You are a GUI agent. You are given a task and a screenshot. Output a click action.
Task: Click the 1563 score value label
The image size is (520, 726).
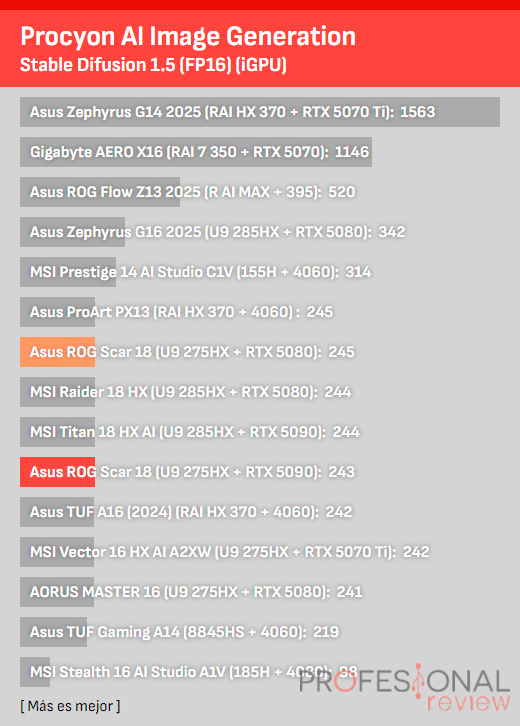click(418, 112)
